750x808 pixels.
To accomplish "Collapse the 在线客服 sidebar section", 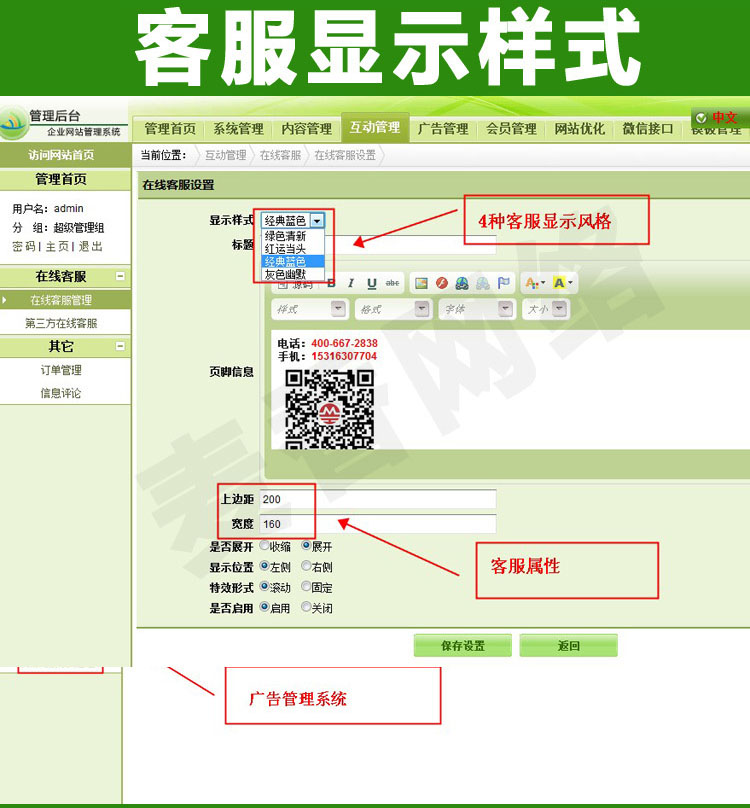I will click(120, 276).
